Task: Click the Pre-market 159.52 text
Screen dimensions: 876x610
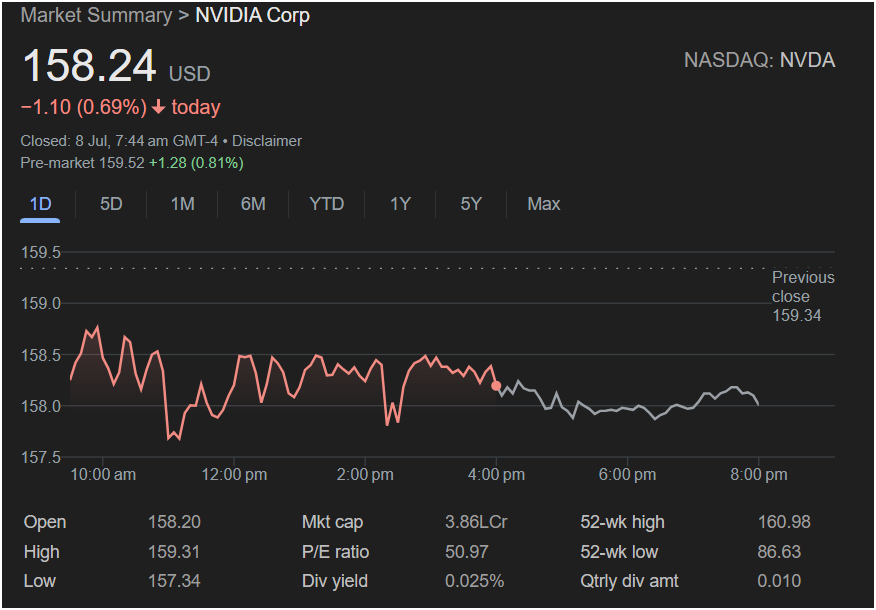Action: (x=83, y=163)
